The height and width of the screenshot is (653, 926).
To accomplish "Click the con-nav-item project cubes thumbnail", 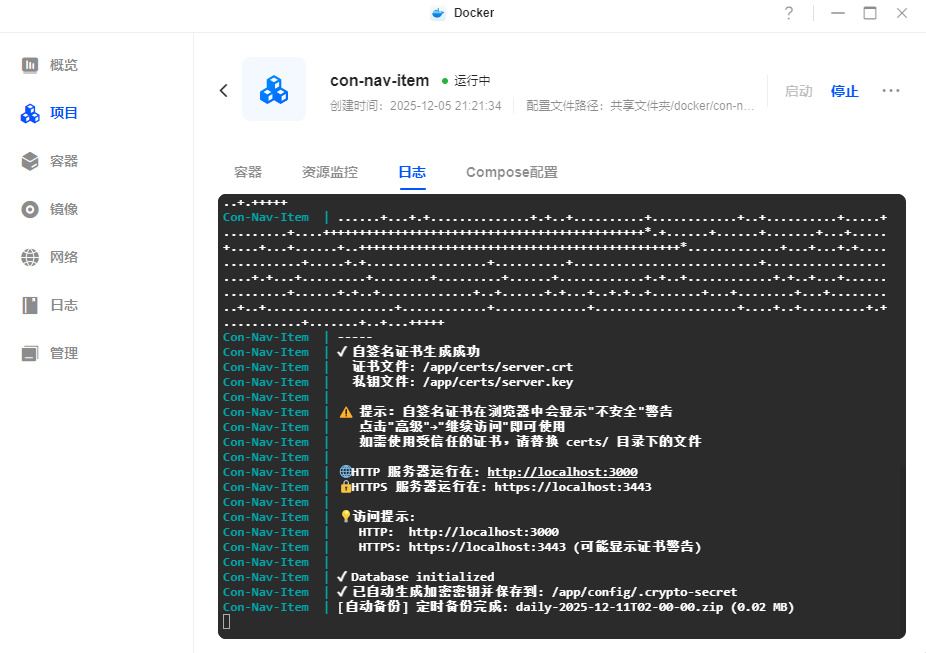I will pos(274,90).
